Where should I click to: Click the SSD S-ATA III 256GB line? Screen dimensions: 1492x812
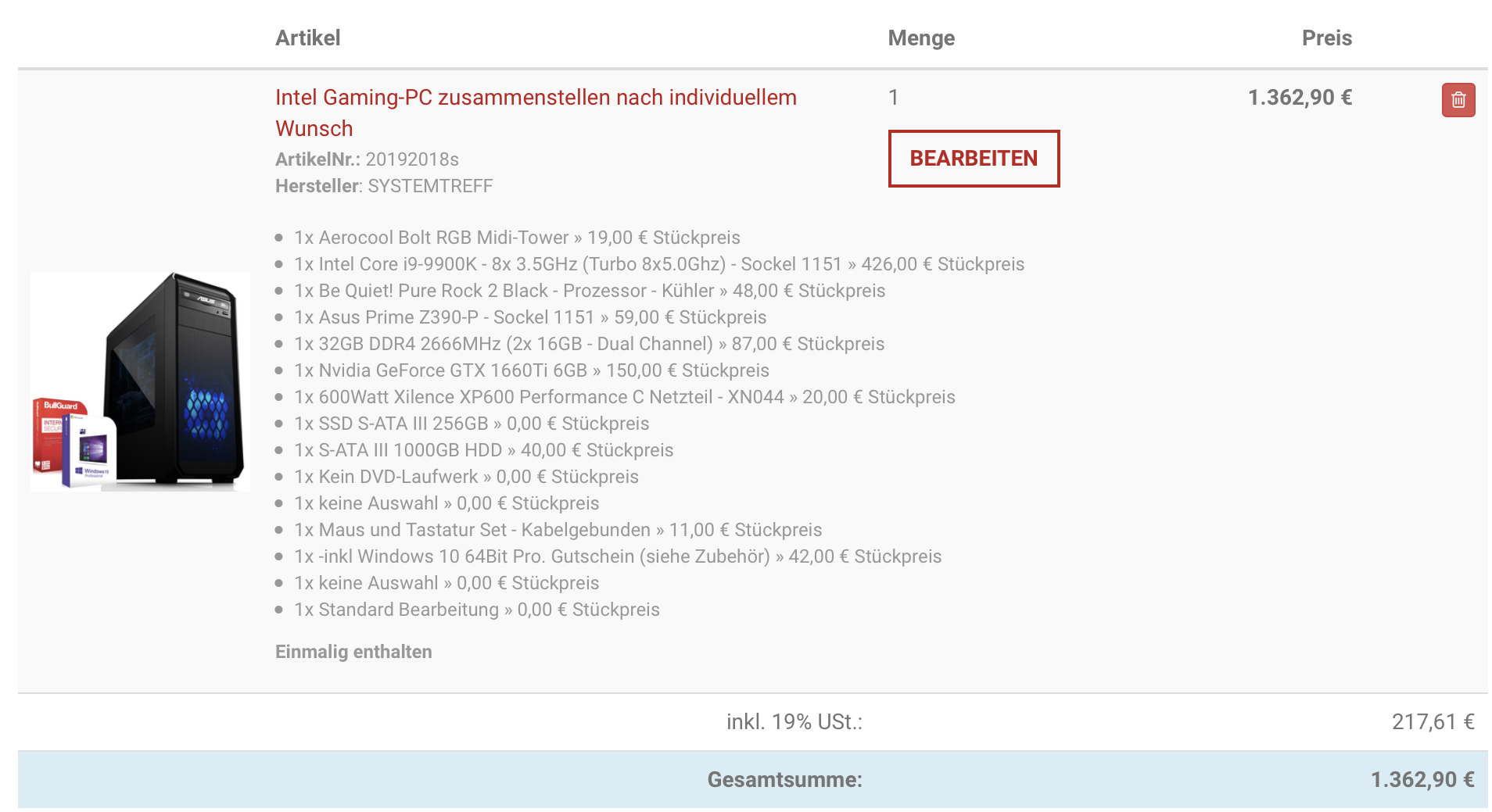tap(472, 424)
